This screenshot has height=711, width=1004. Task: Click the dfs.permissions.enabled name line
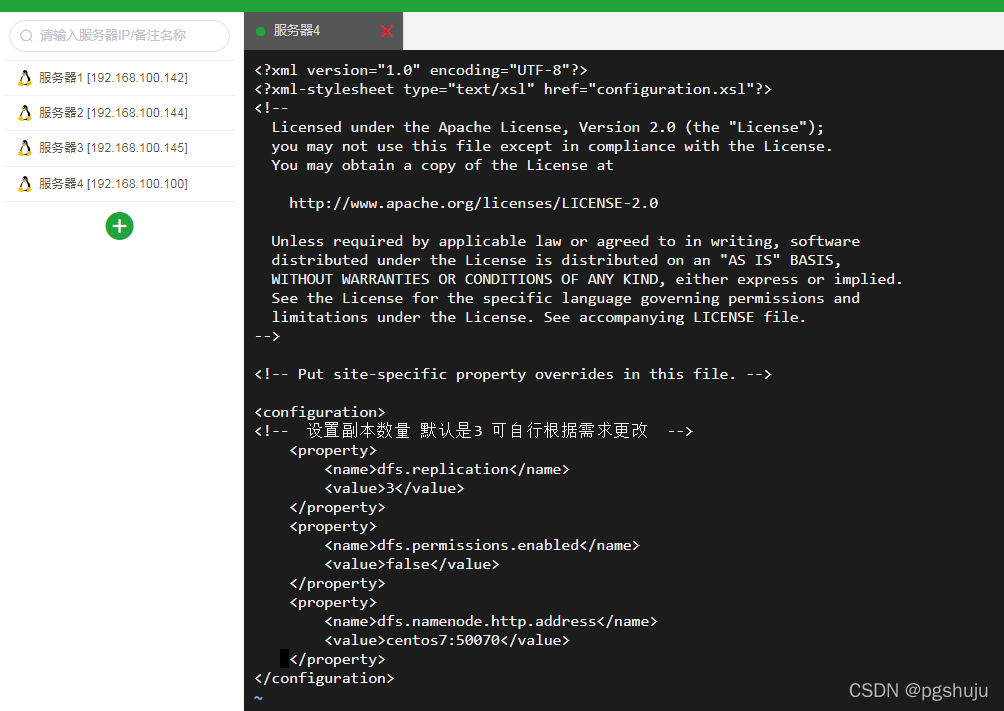[x=482, y=545]
